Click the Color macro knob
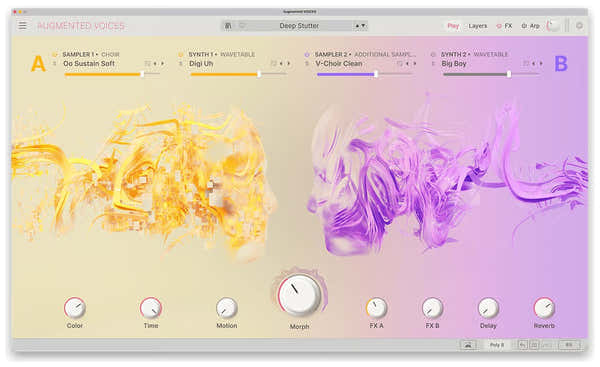This screenshot has height=367, width=600. tap(75, 308)
